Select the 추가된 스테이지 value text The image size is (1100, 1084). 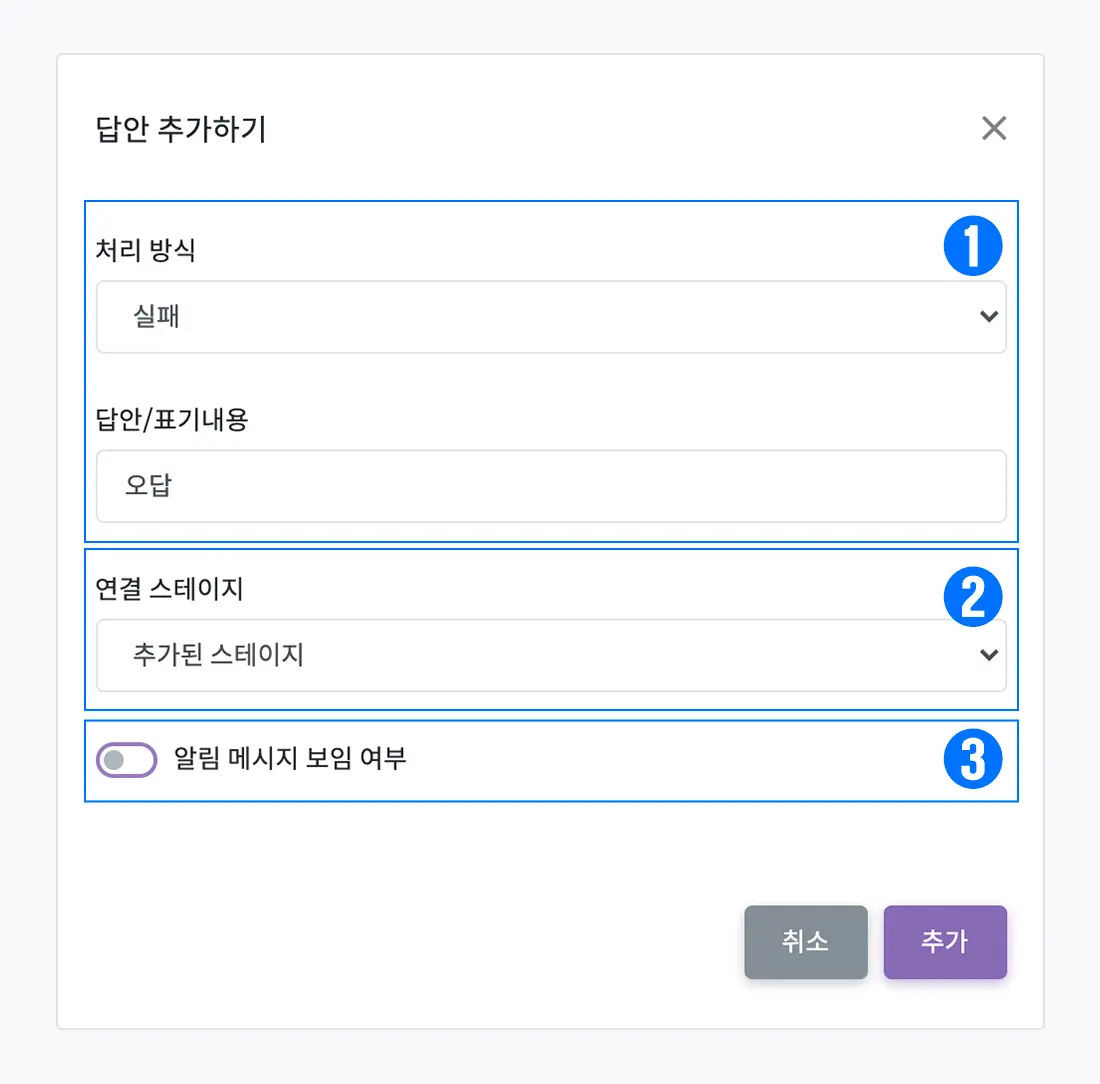click(217, 656)
